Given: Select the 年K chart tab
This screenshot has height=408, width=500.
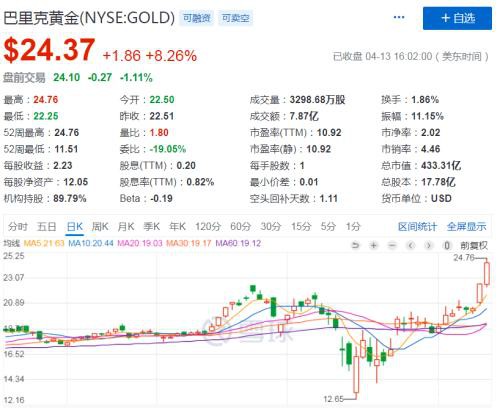Looking at the screenshot, I should point(177,227).
